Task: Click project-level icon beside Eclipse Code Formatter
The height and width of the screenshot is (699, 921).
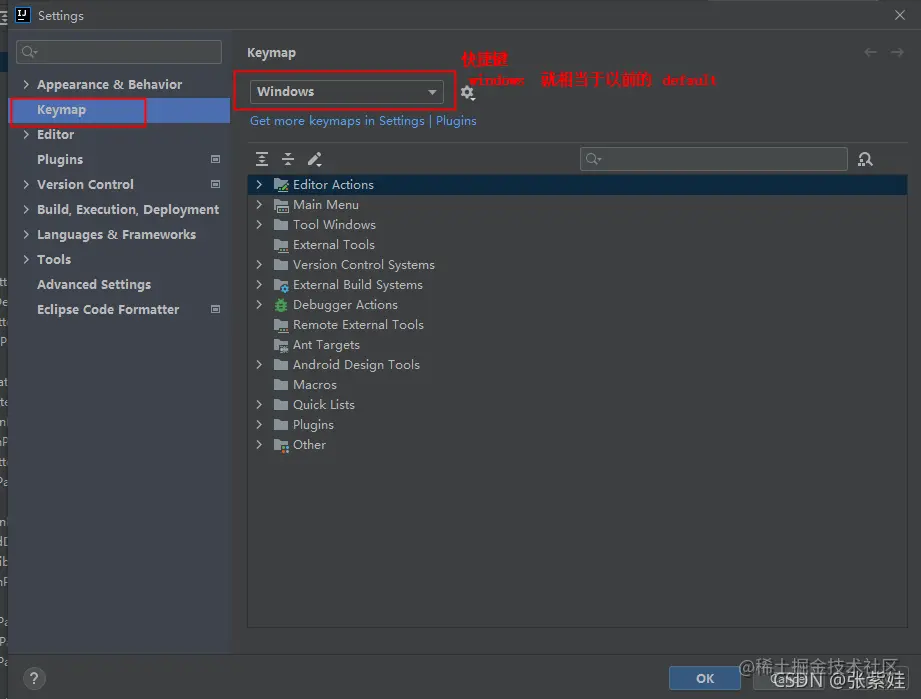Action: click(x=216, y=309)
